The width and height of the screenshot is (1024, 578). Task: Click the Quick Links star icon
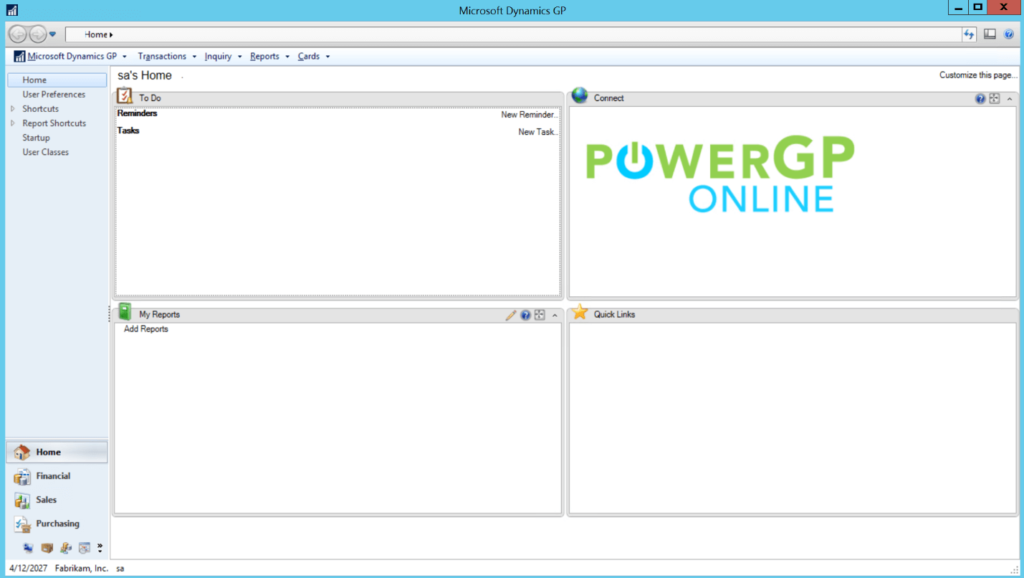click(x=579, y=312)
